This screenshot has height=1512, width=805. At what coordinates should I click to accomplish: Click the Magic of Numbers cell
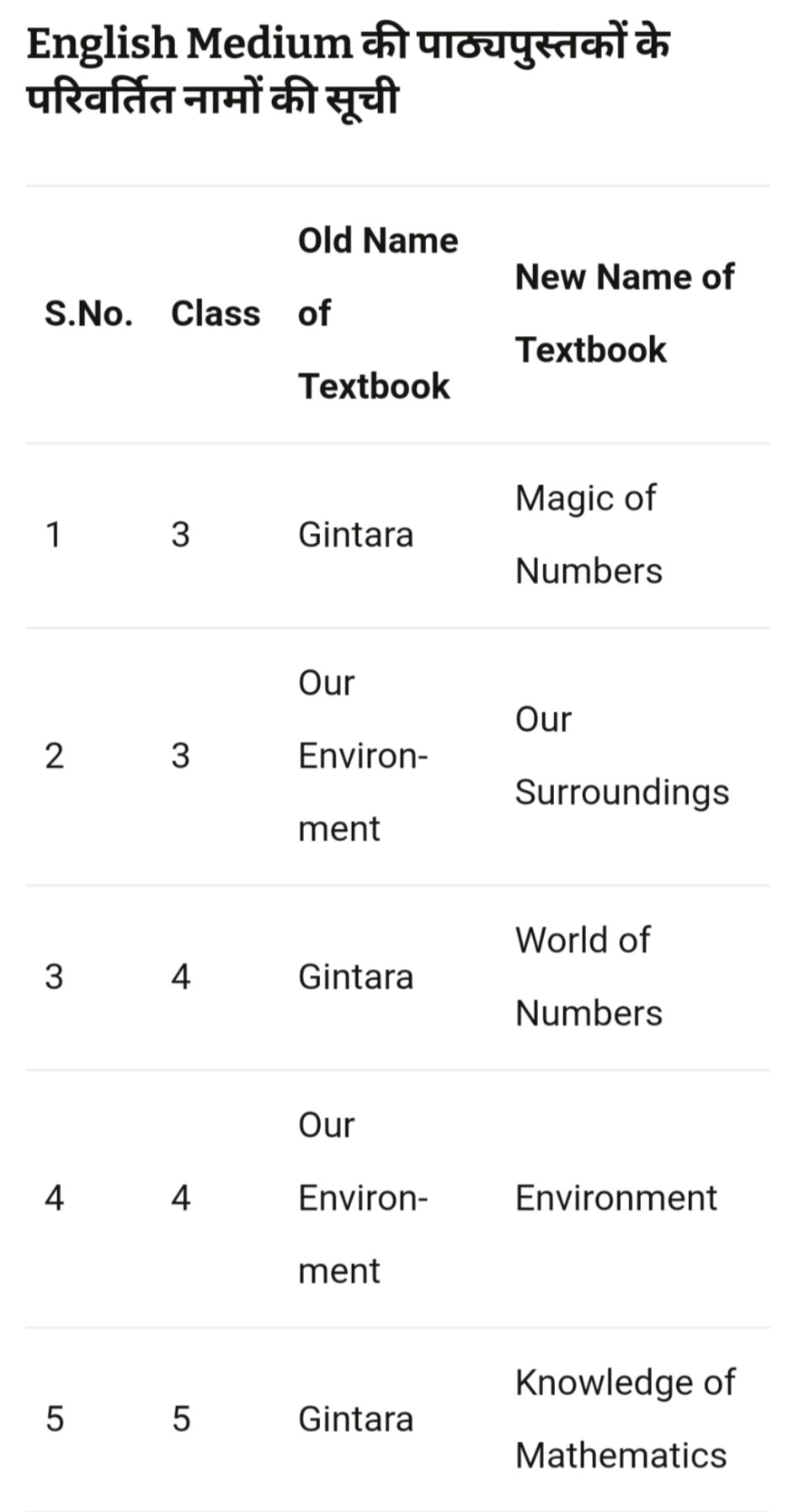[589, 535]
